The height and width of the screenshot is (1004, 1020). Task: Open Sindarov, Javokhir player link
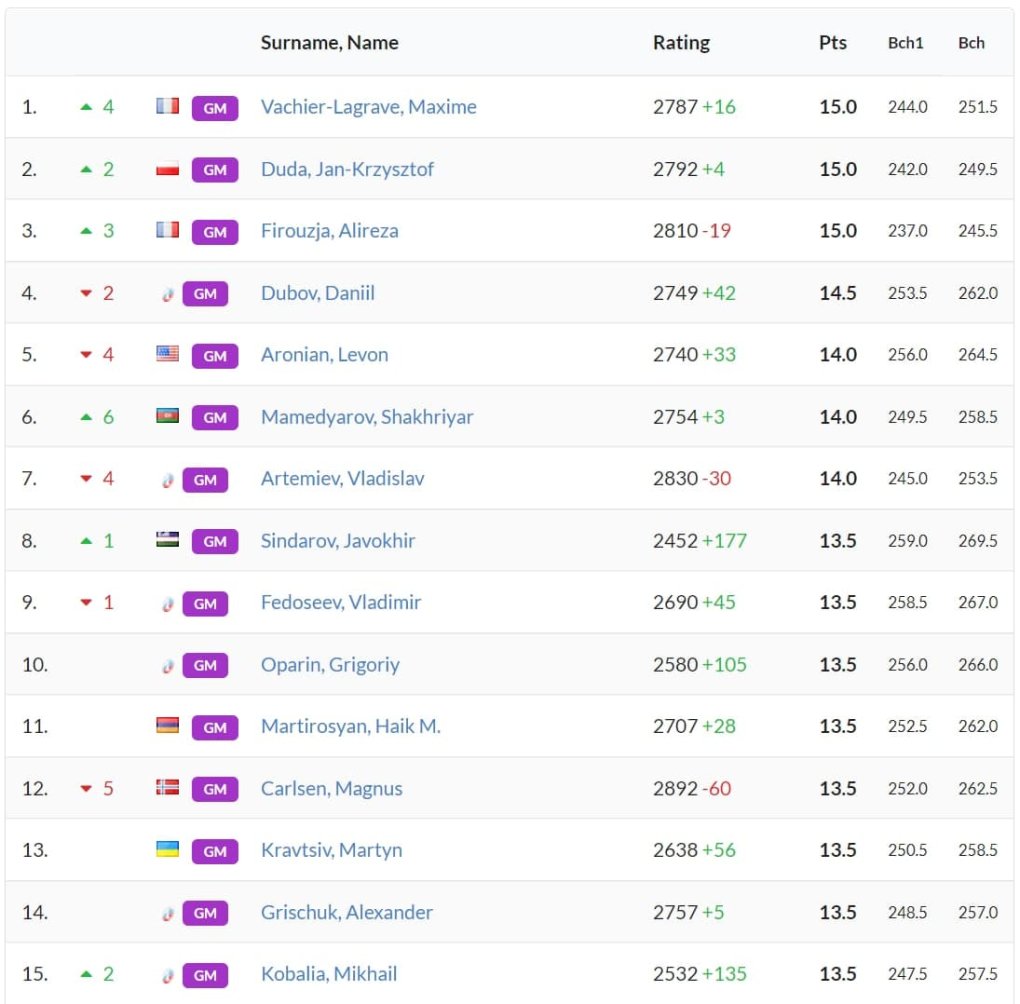click(338, 541)
